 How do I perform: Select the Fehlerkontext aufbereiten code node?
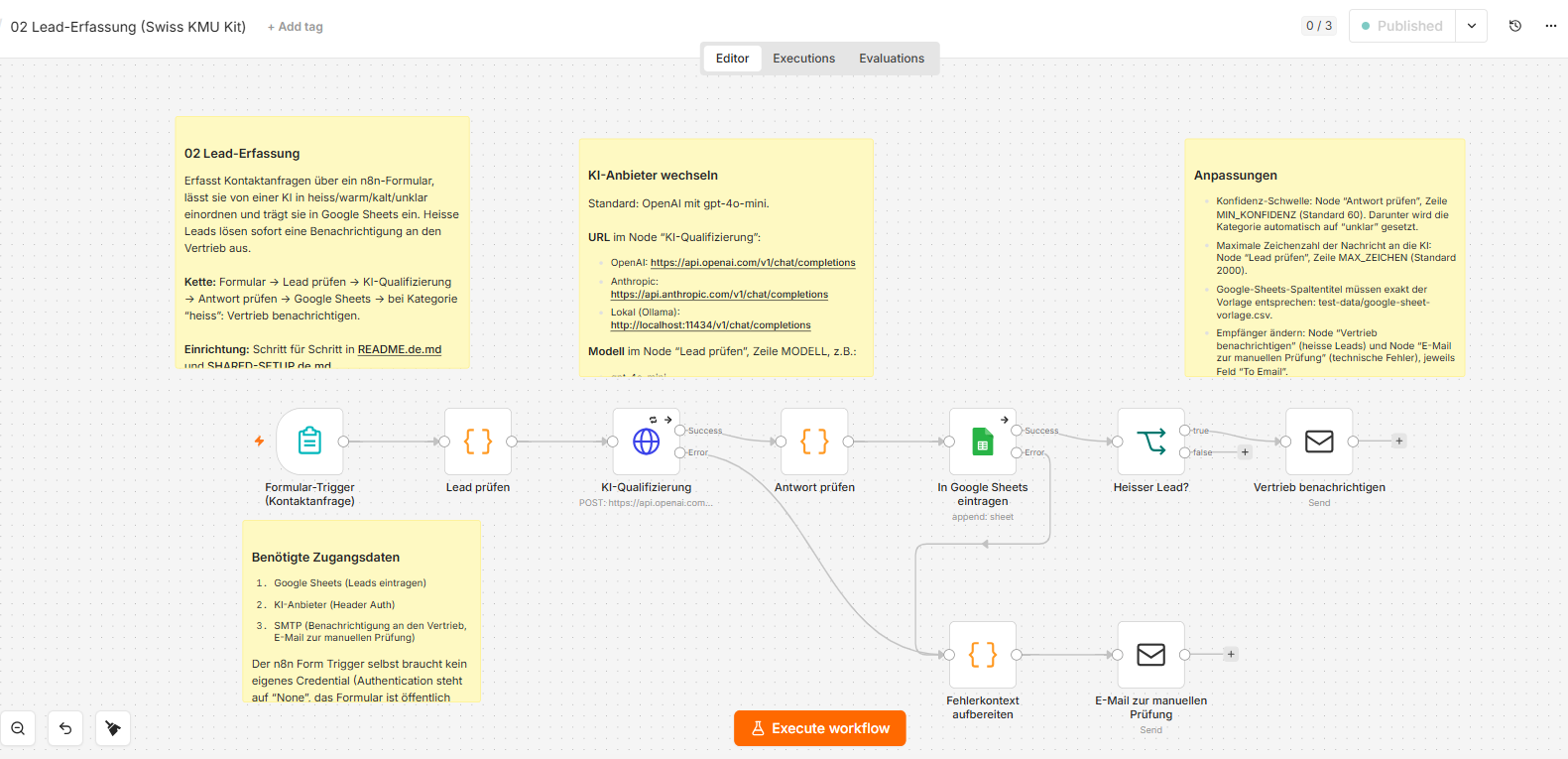coord(983,655)
